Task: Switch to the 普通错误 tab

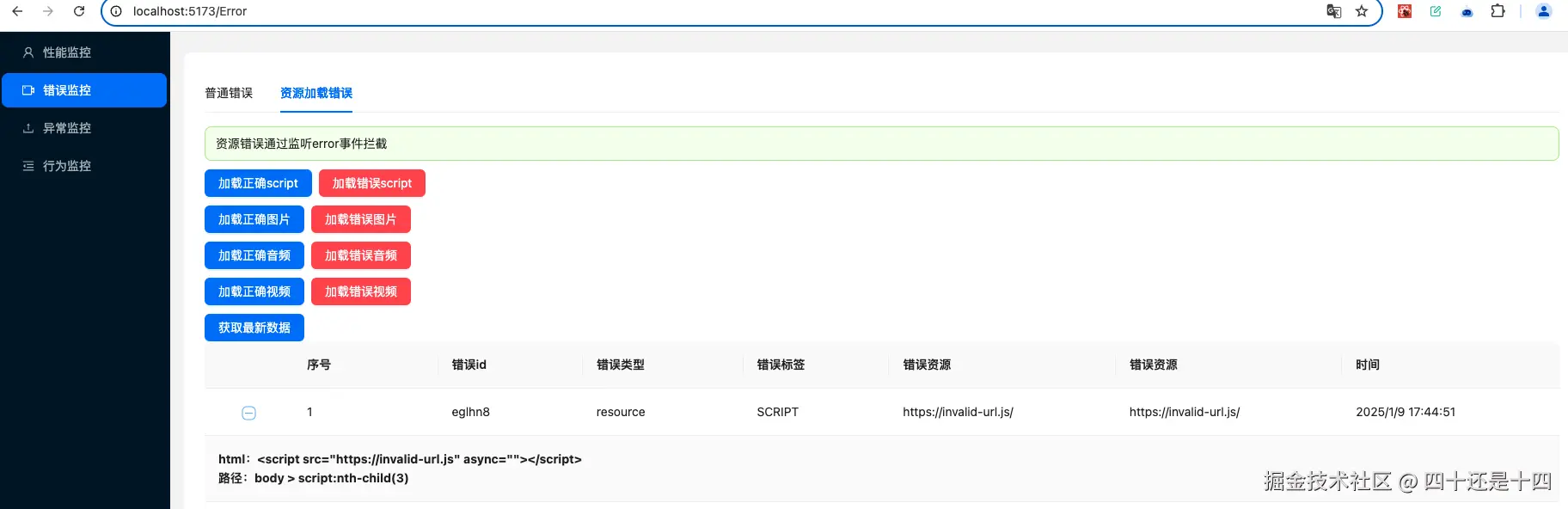Action: pyautogui.click(x=229, y=93)
